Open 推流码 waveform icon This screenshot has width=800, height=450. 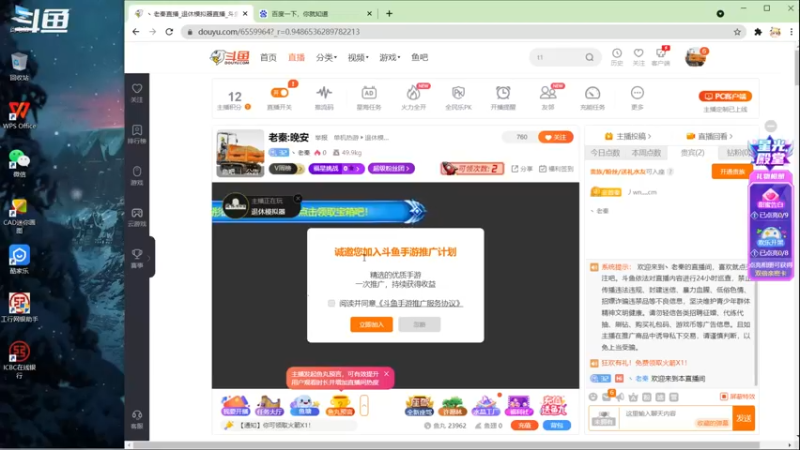click(324, 97)
